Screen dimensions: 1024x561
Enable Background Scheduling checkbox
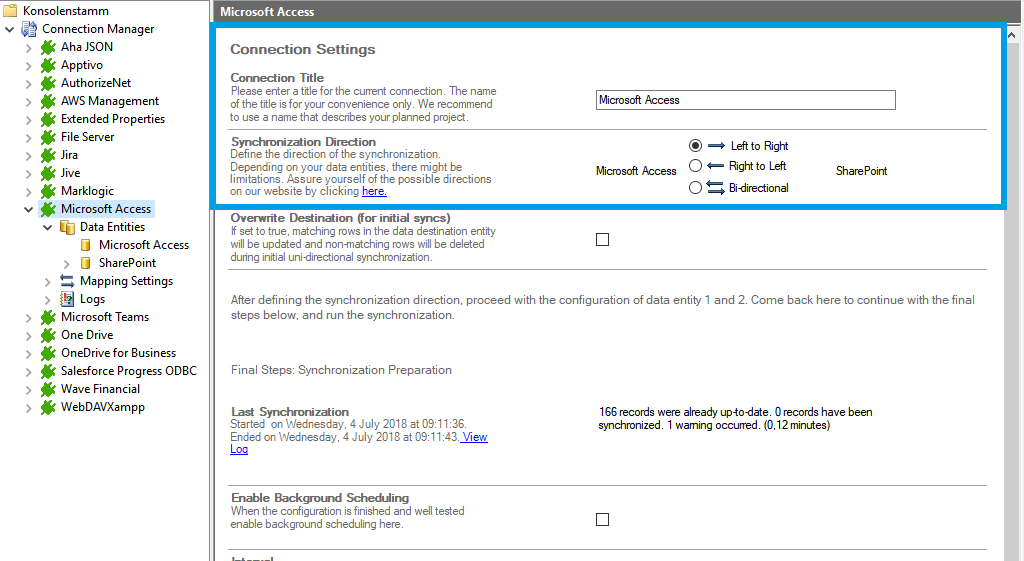pyautogui.click(x=602, y=519)
